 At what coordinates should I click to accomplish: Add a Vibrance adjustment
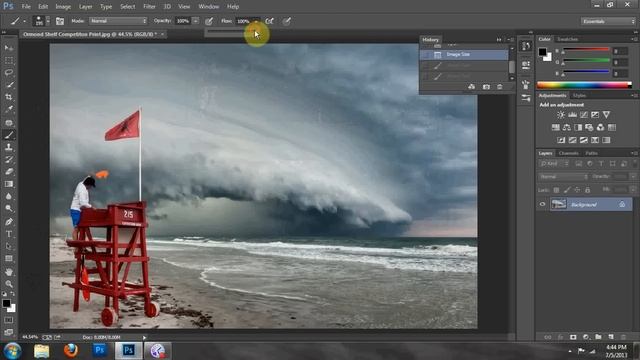(606, 115)
